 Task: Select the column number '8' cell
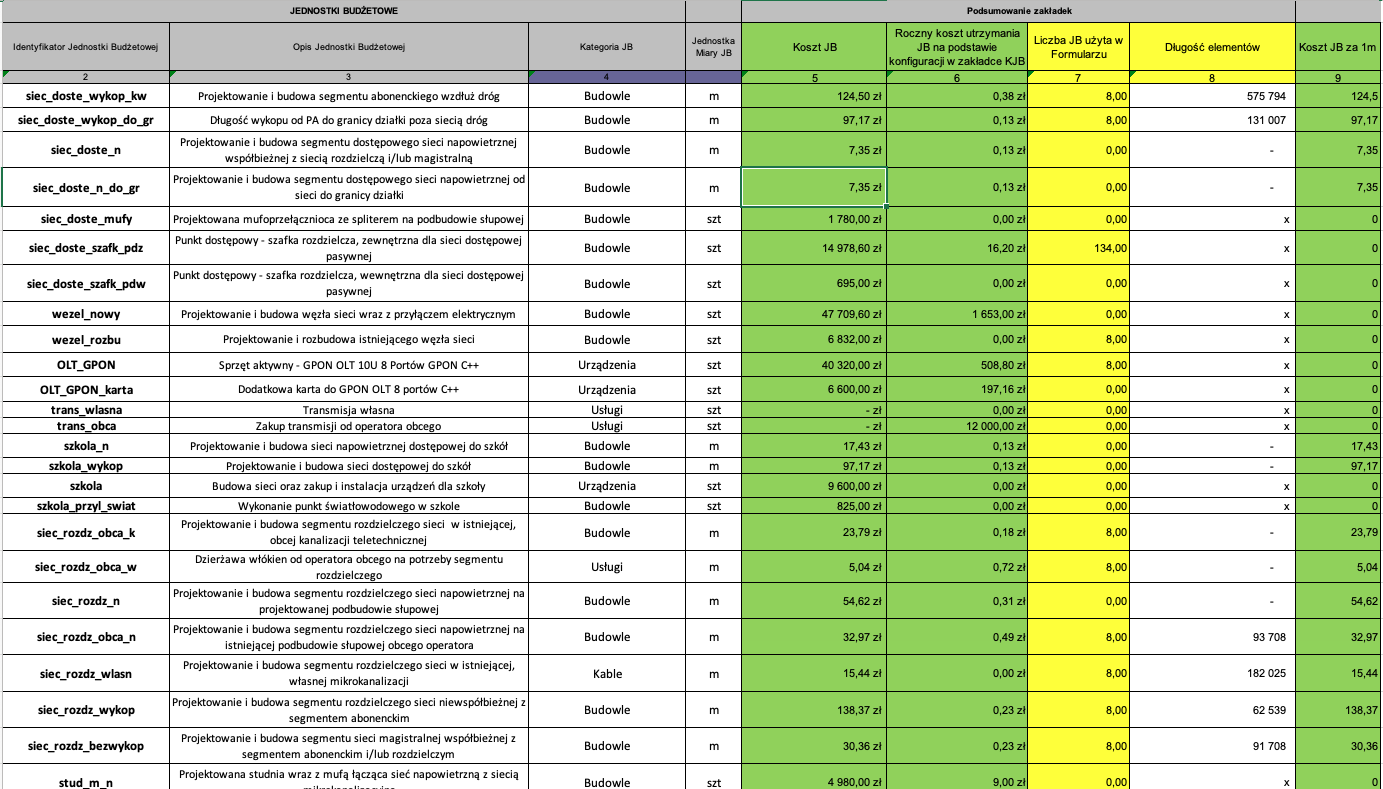[x=1212, y=77]
